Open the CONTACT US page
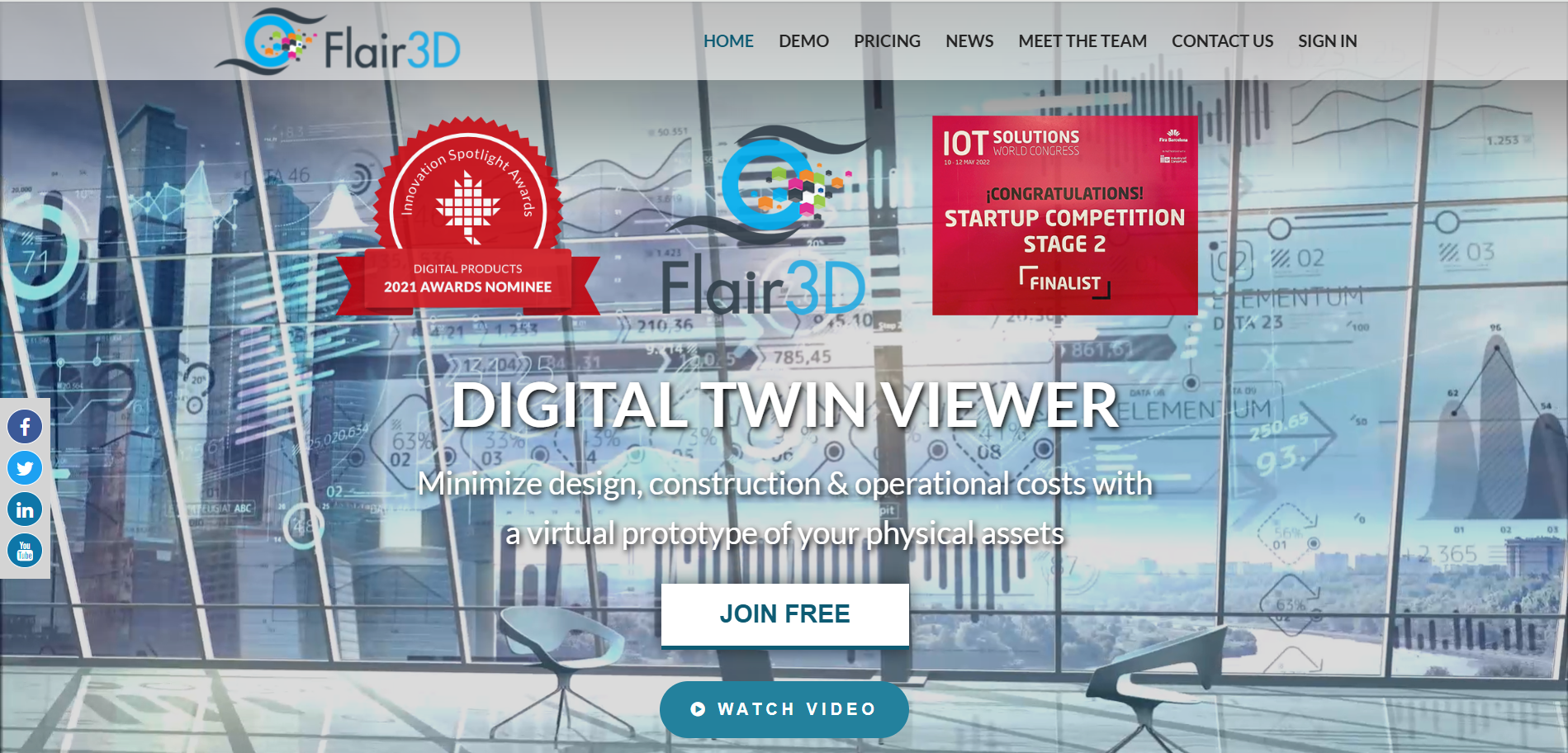 click(1222, 40)
